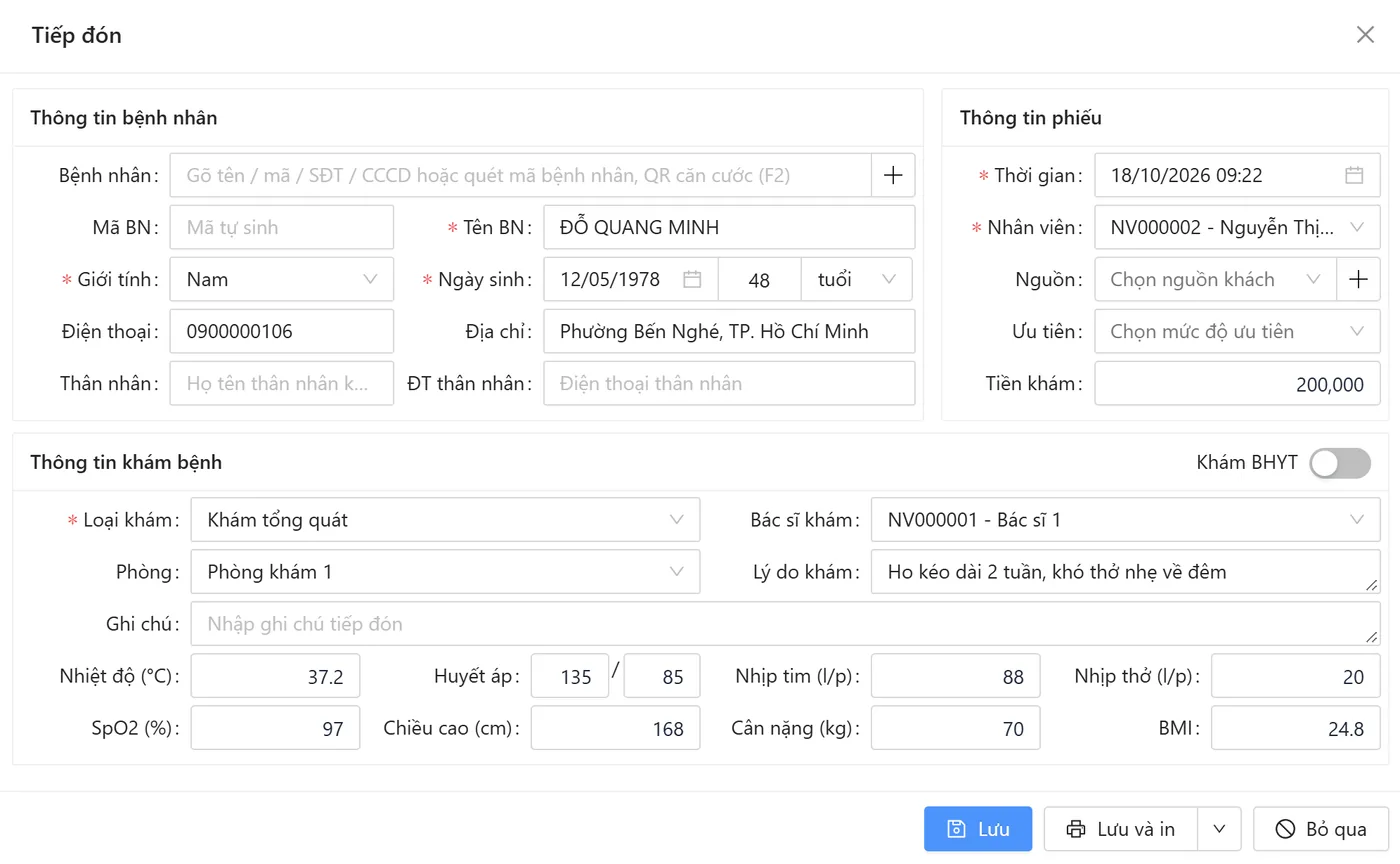
Task: Click the Mã BN input field
Action: [x=282, y=227]
